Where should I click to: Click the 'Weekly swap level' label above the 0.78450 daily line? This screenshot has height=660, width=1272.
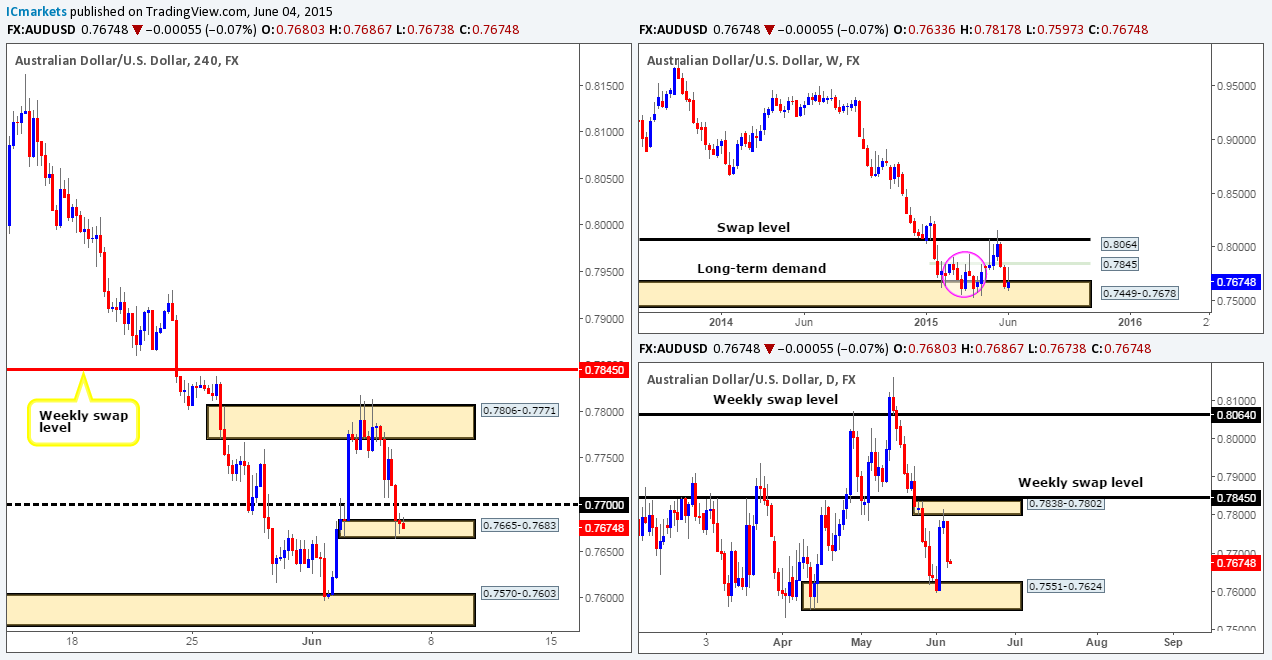[1080, 482]
